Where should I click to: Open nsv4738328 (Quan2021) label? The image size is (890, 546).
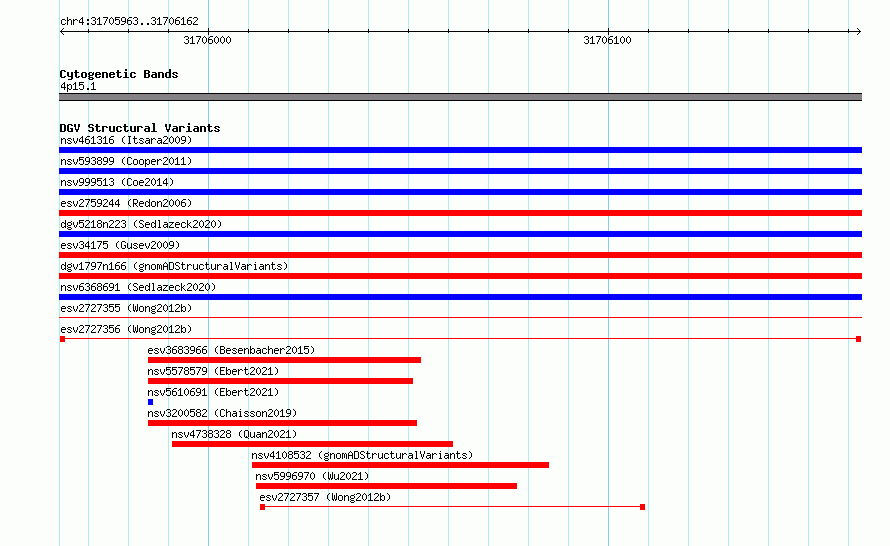point(234,434)
